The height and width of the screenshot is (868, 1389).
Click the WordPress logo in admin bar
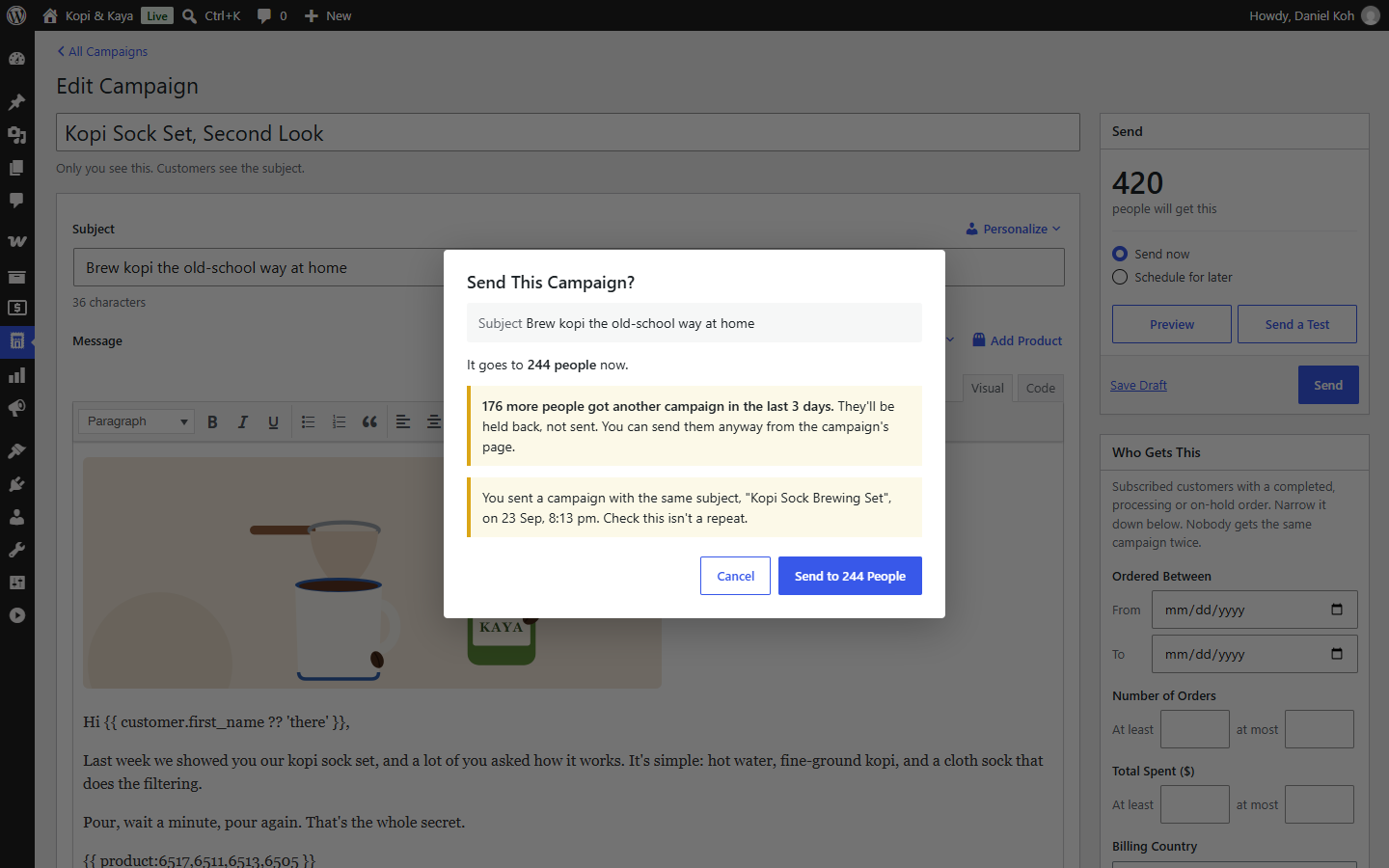click(x=16, y=15)
